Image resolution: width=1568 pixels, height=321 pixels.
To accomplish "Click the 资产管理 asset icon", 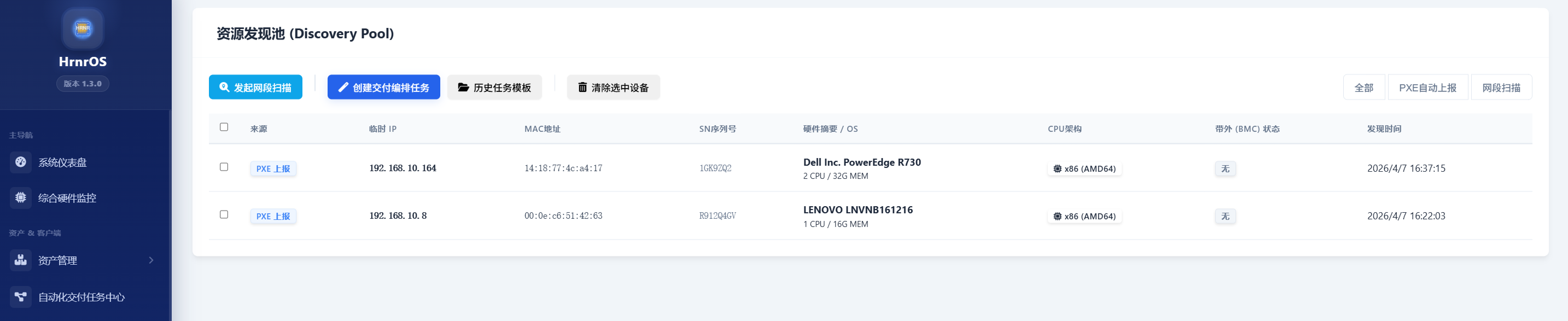I will [20, 260].
